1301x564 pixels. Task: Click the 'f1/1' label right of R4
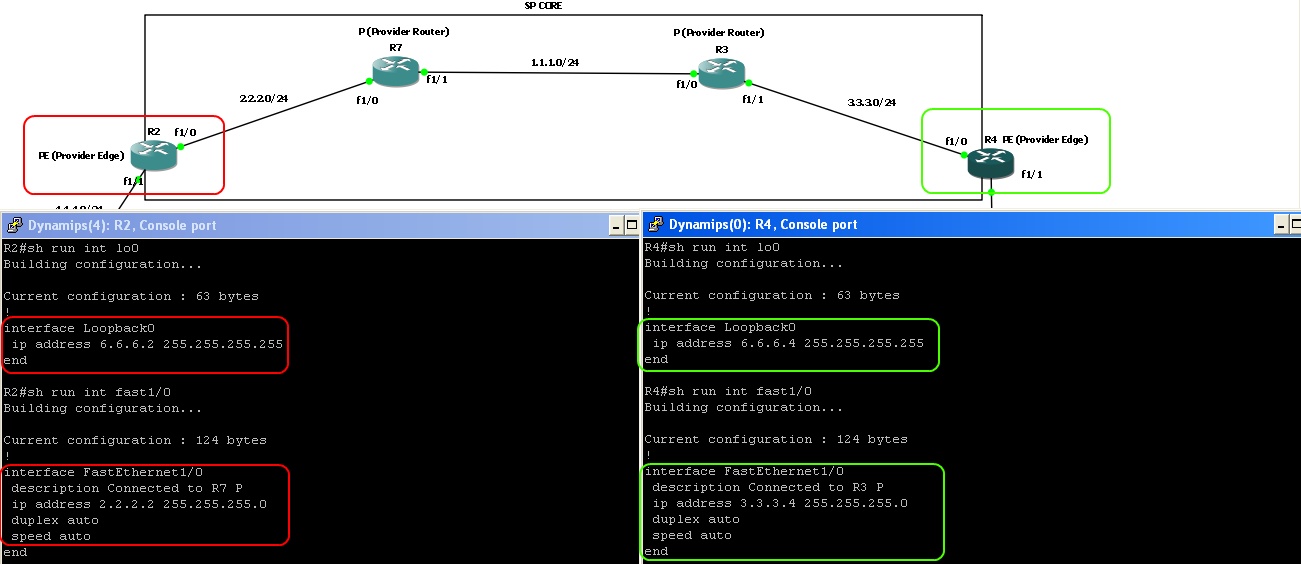(x=1032, y=173)
